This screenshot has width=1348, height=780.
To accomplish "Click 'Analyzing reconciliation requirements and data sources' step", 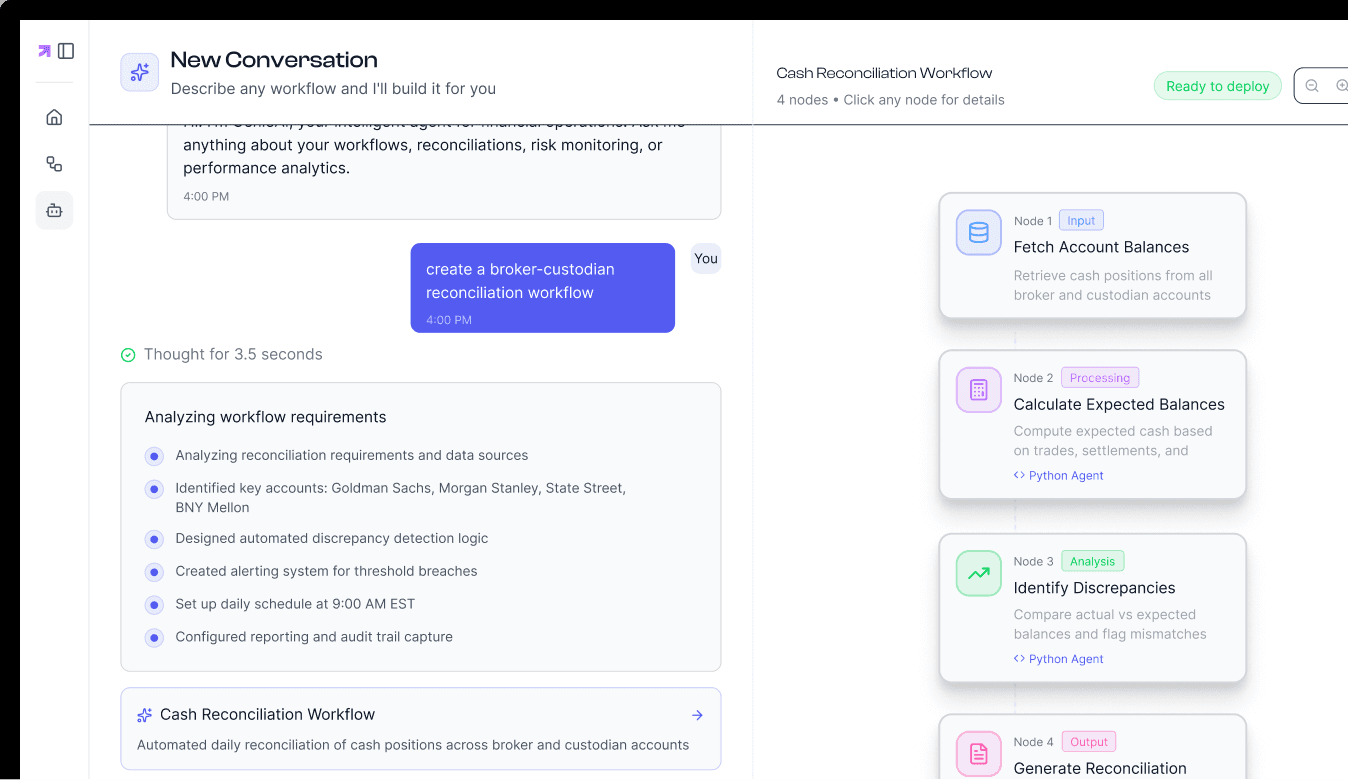I will point(351,455).
